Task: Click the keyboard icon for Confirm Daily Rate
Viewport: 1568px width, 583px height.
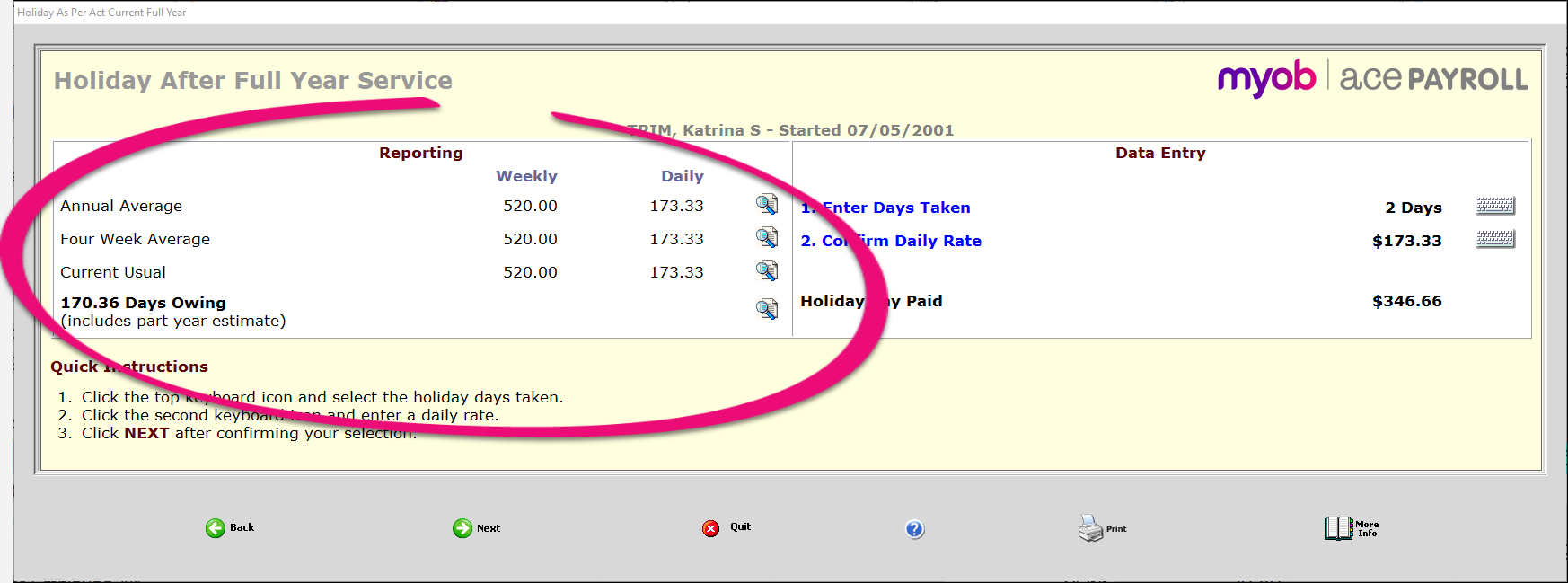Action: pyautogui.click(x=1495, y=240)
